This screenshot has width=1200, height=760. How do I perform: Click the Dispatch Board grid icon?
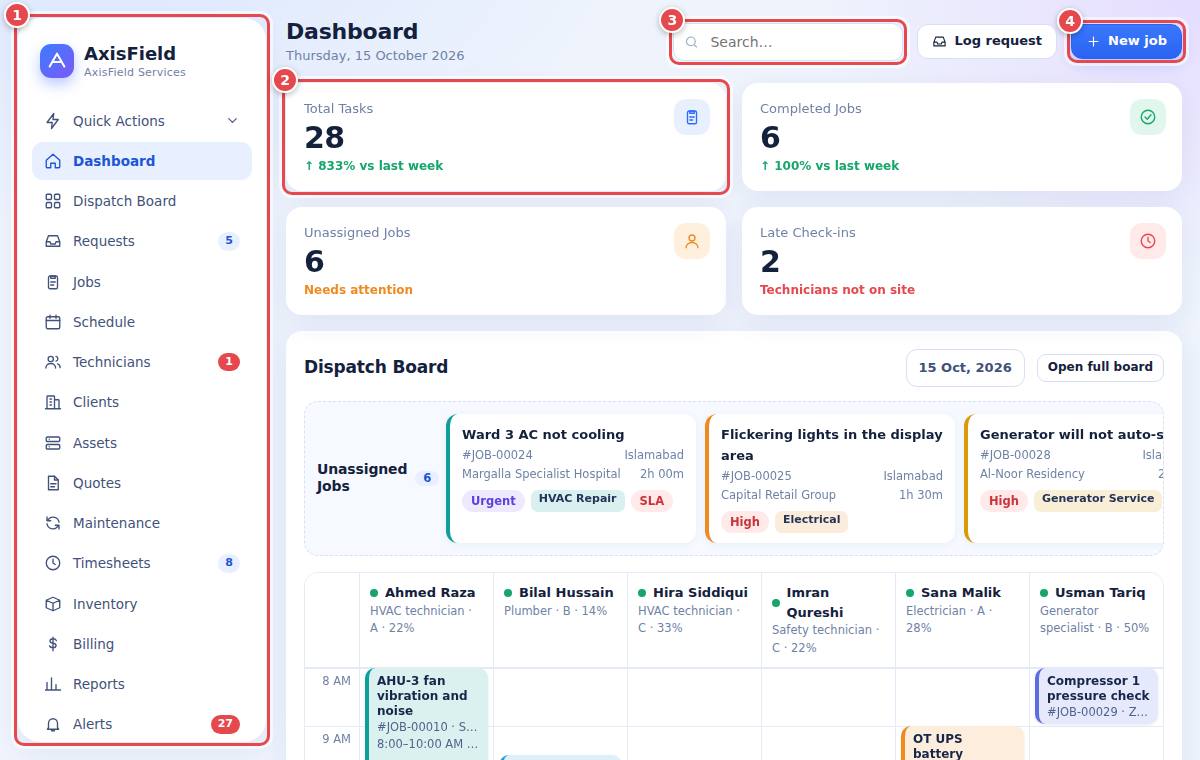(53, 201)
